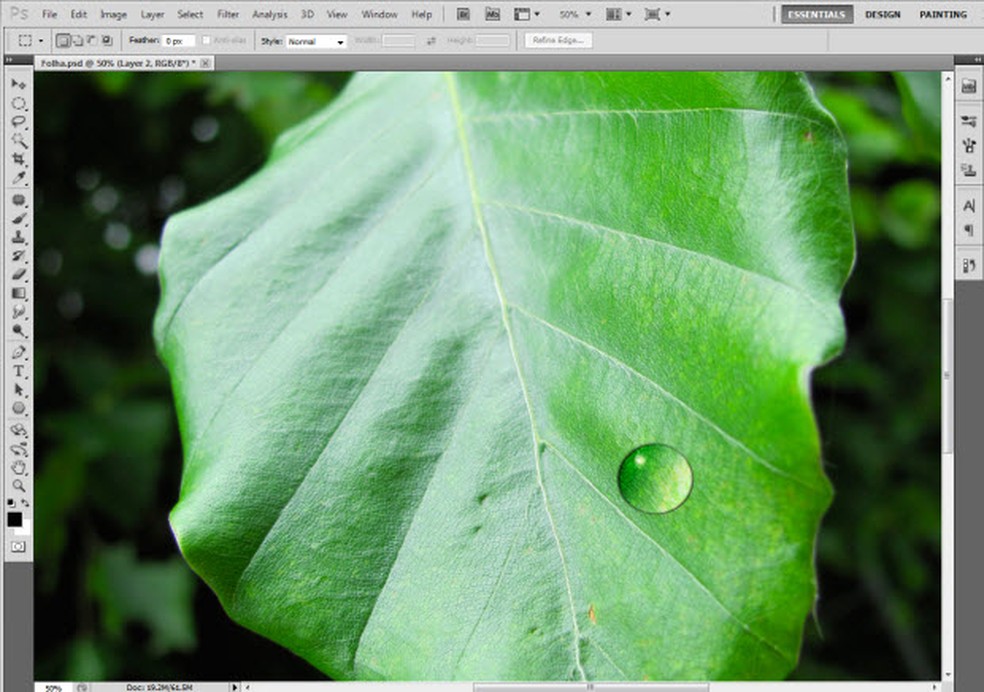Open the Character panel icon
The image size is (984, 692).
pyautogui.click(x=968, y=205)
